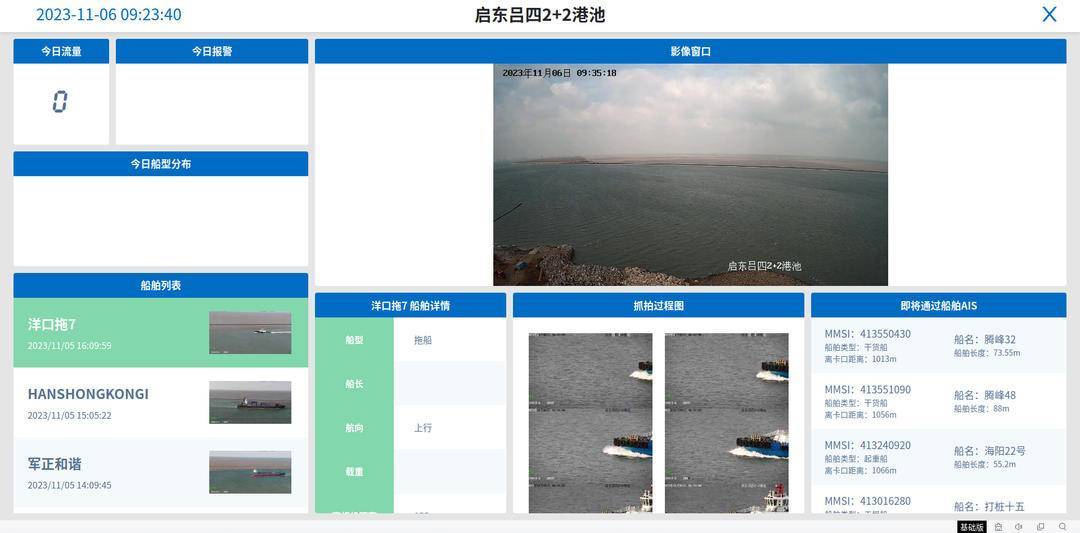Open the right capture process image
This screenshot has height=533, width=1080.
(x=726, y=422)
